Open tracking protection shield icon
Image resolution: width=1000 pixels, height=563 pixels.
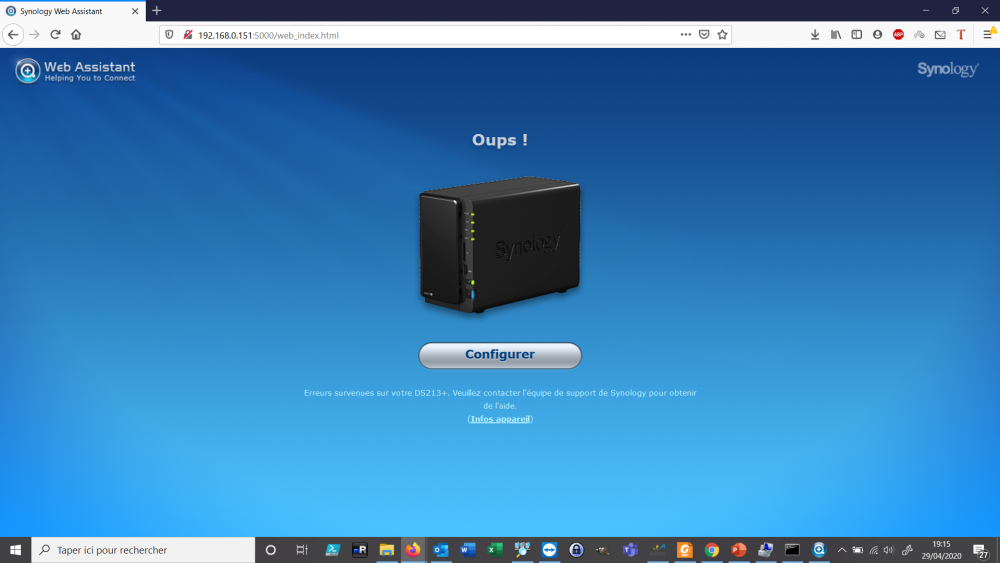tap(169, 35)
